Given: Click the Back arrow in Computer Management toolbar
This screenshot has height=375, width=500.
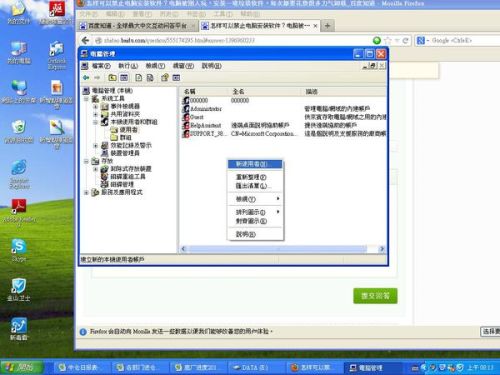Looking at the screenshot, I should [x=86, y=78].
